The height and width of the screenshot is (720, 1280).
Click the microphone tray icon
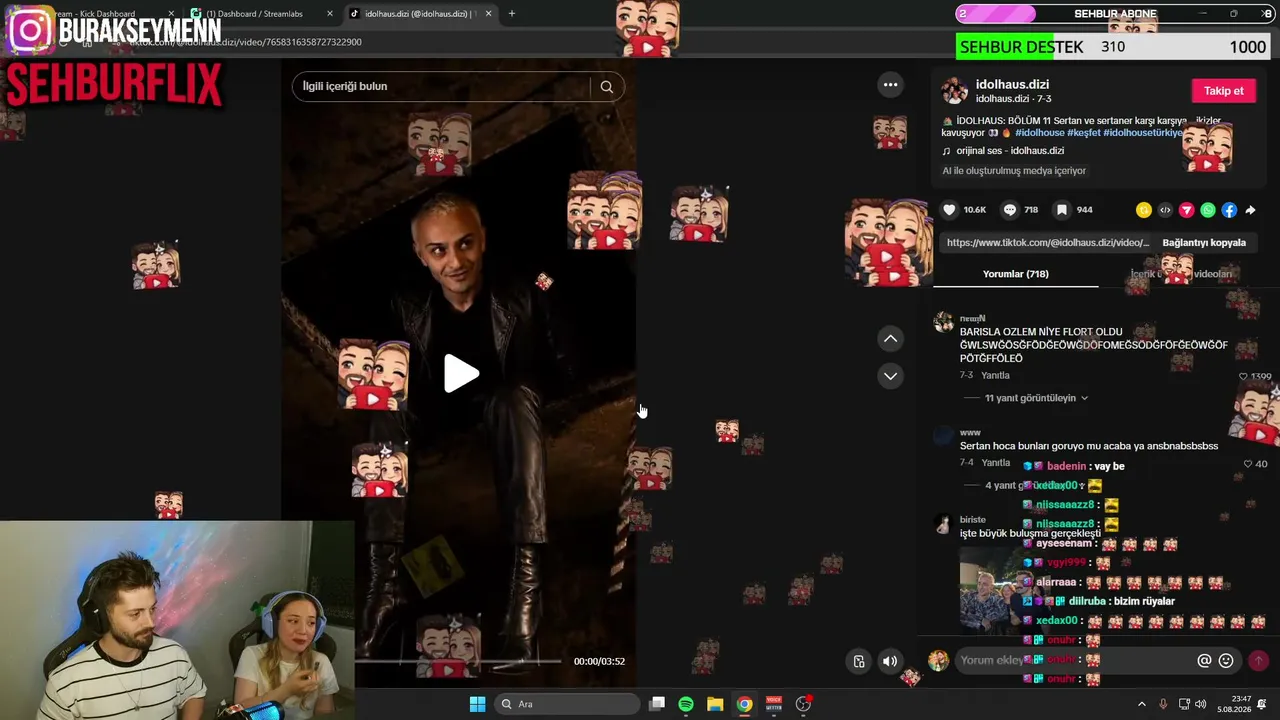pyautogui.click(x=1163, y=704)
